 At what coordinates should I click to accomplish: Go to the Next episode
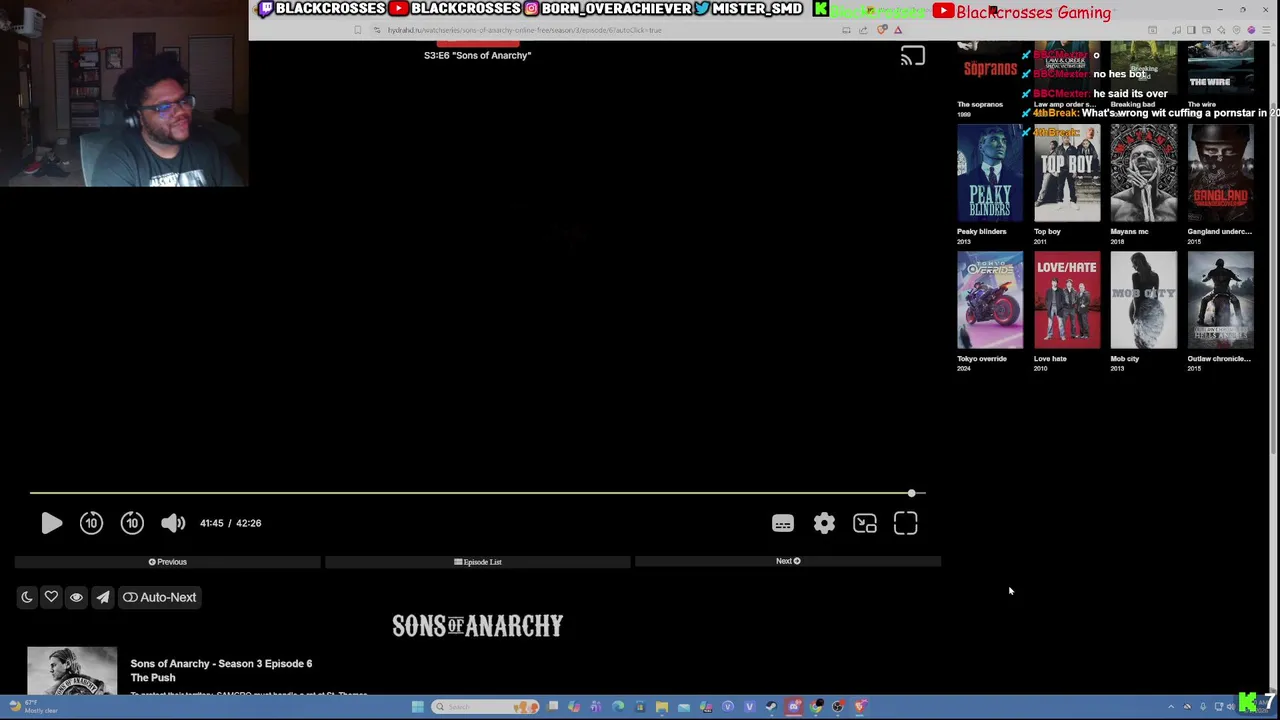(x=788, y=561)
